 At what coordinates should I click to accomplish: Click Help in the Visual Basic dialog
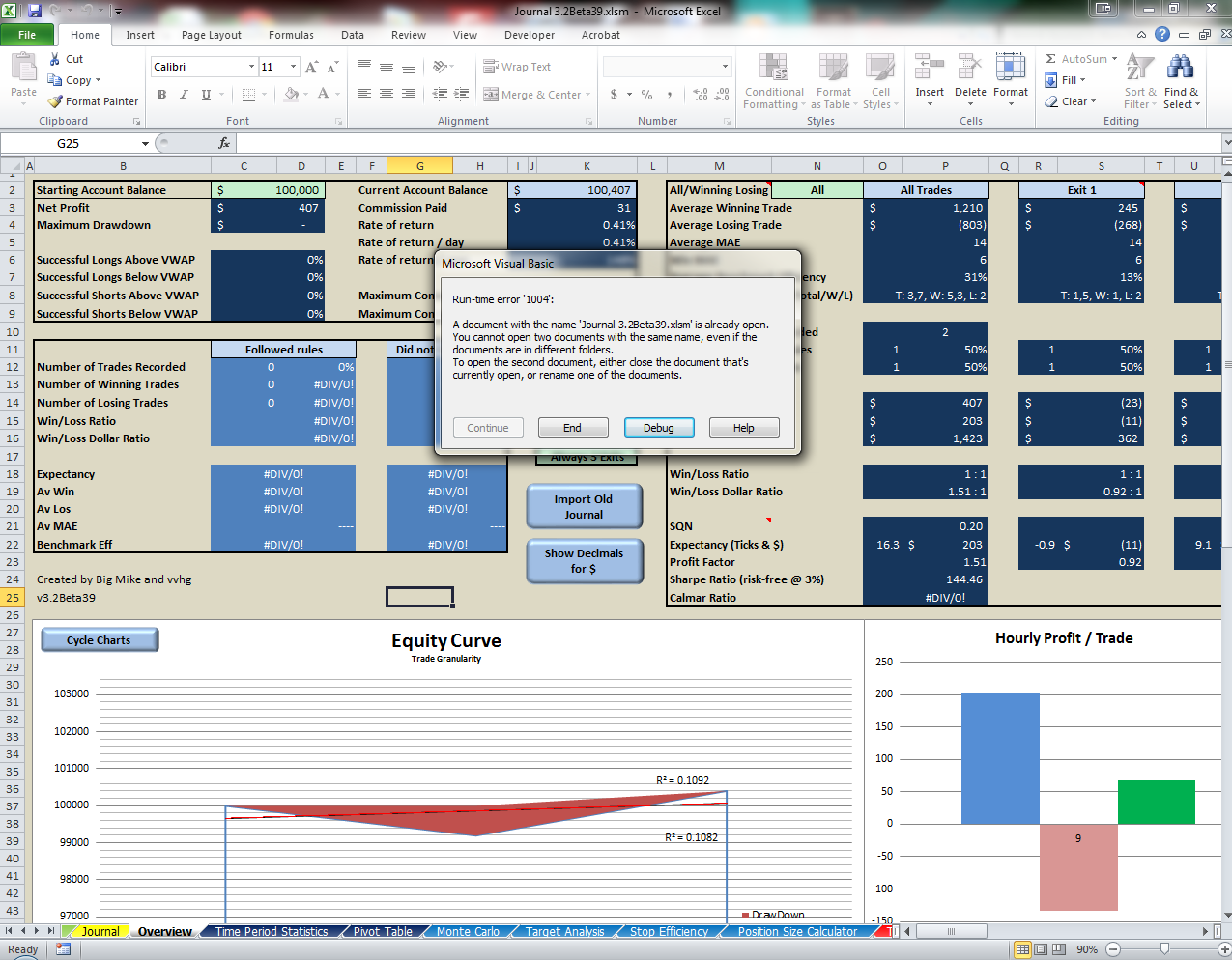[744, 428]
